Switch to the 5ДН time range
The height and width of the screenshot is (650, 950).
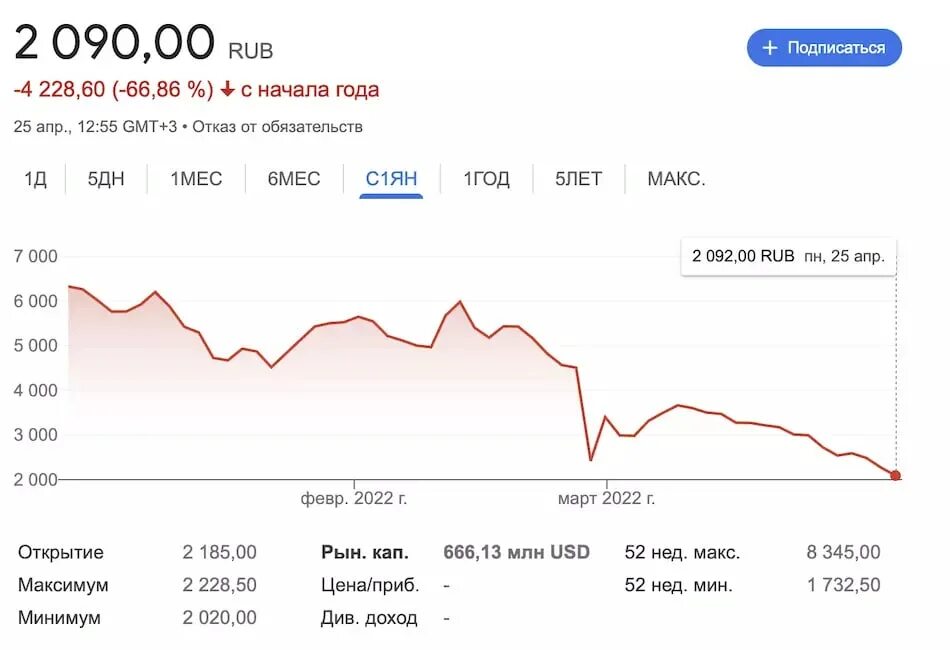tap(106, 179)
